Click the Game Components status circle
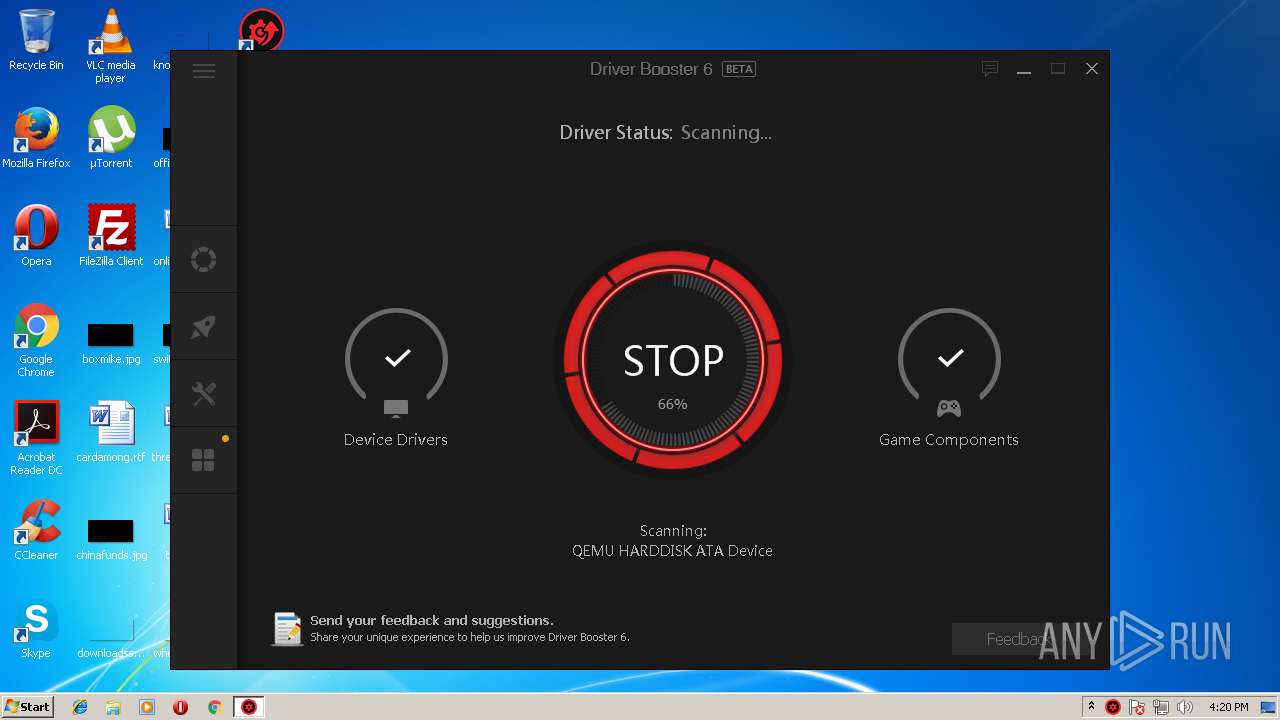This screenshot has width=1280, height=720. 949,360
